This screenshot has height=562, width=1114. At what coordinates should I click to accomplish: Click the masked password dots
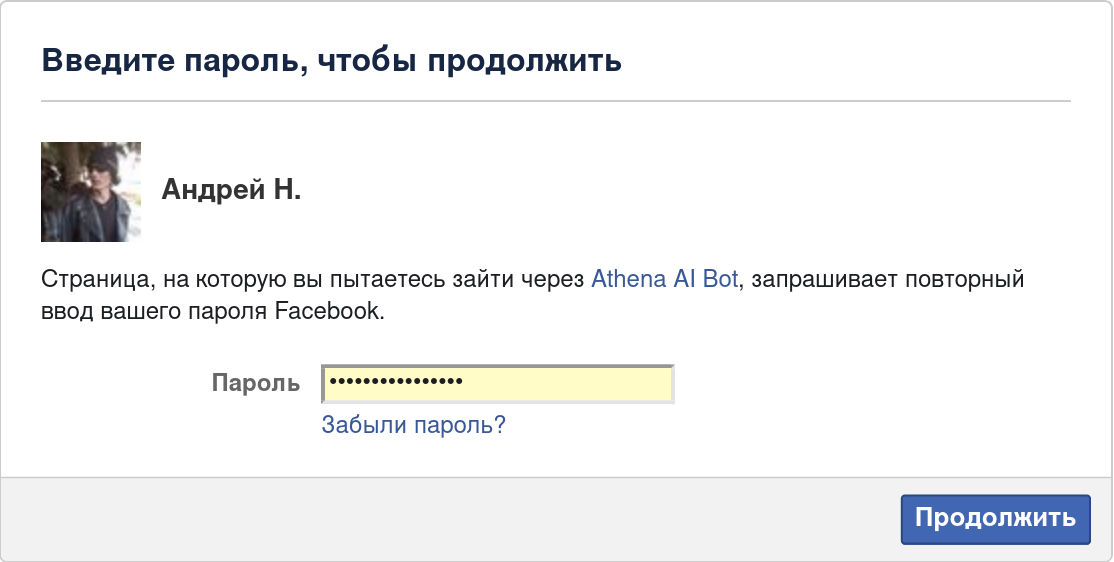(396, 382)
